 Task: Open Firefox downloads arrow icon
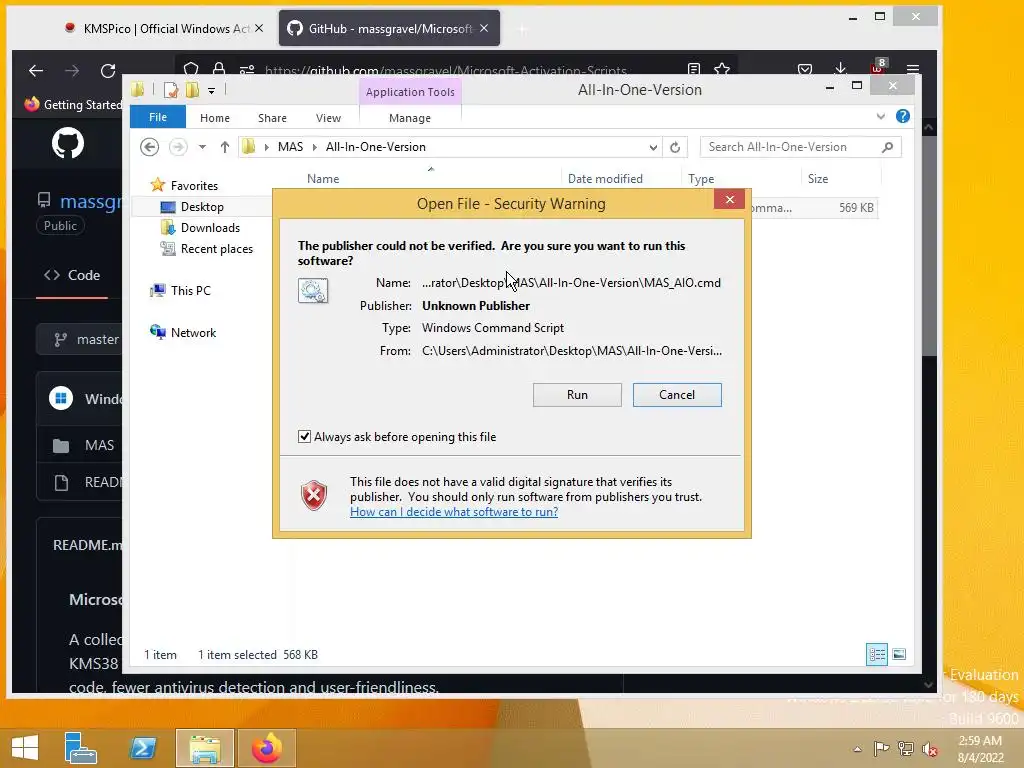[840, 68]
